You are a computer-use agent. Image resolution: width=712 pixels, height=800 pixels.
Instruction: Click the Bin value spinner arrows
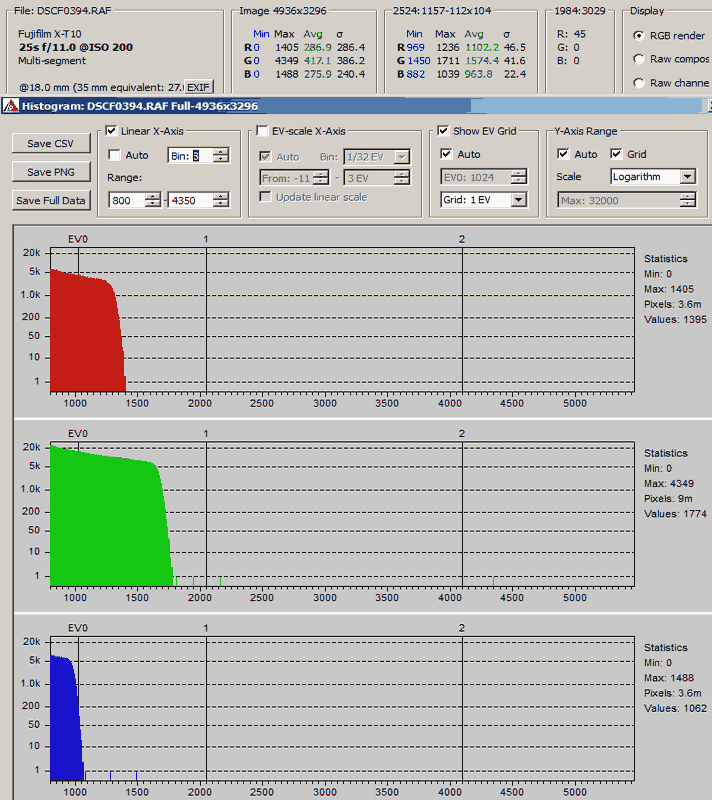point(221,155)
